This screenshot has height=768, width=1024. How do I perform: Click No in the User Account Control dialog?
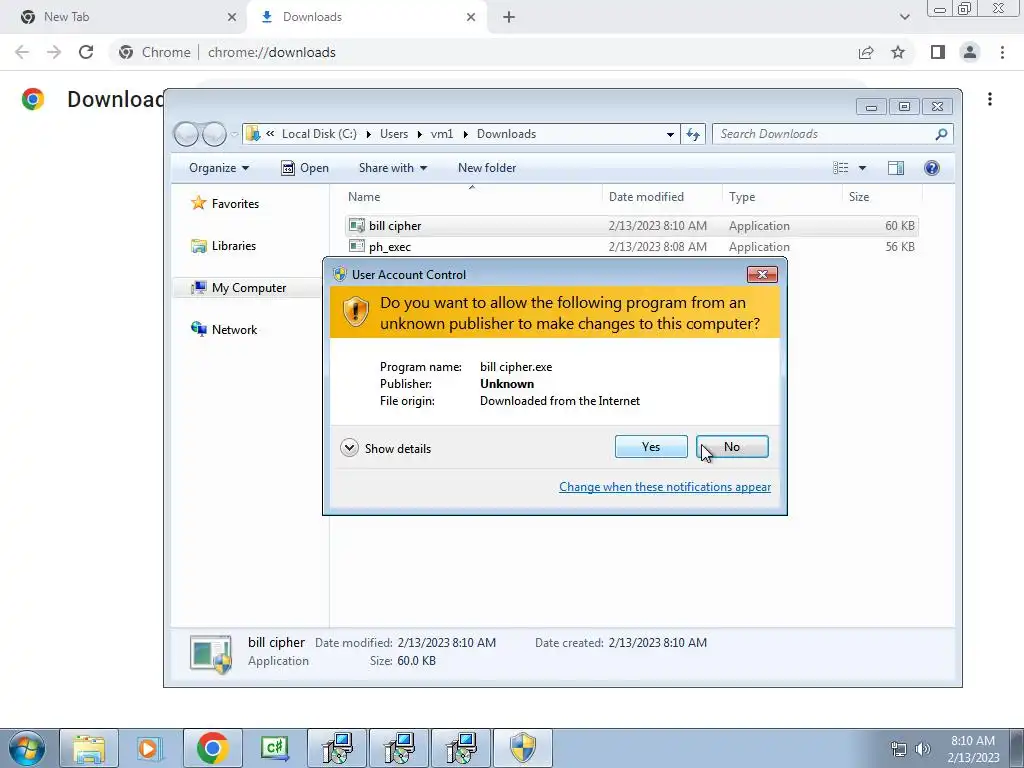(732, 447)
